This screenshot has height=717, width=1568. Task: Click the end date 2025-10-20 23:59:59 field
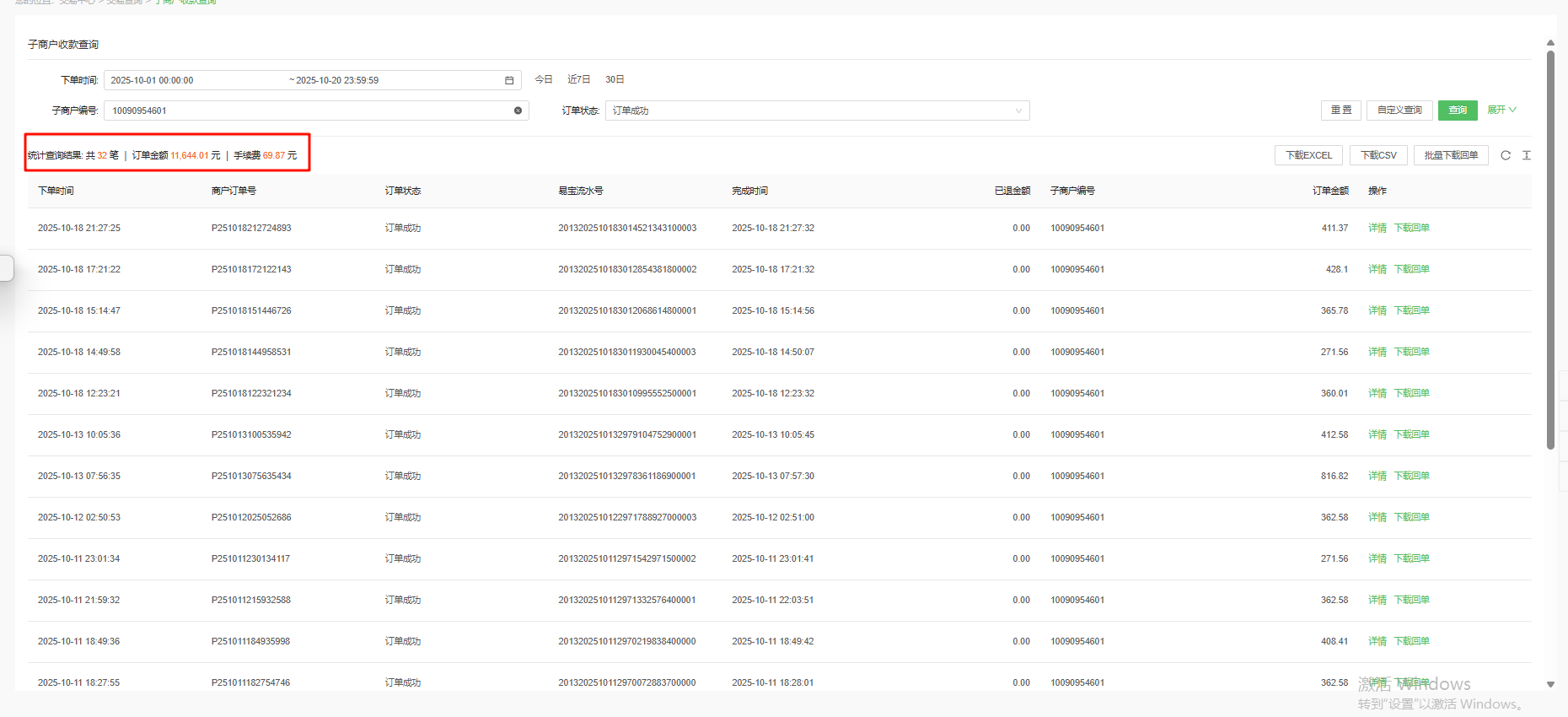(337, 80)
